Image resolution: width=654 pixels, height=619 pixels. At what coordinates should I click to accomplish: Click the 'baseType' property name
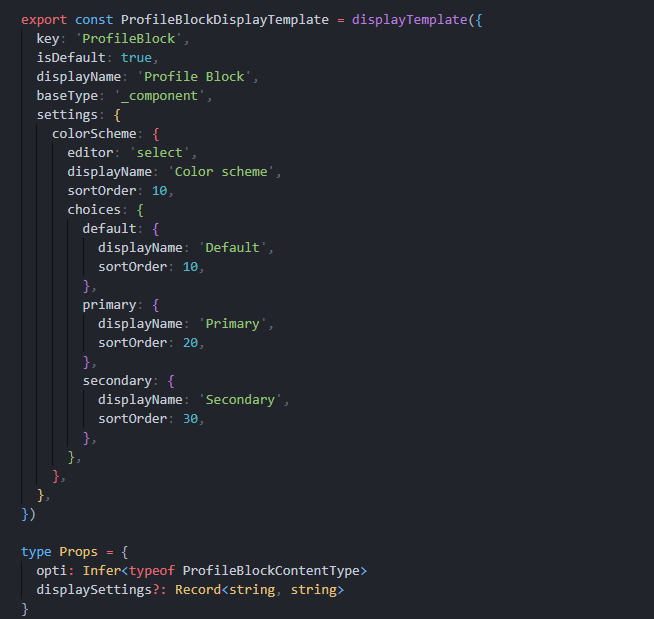click(x=67, y=96)
